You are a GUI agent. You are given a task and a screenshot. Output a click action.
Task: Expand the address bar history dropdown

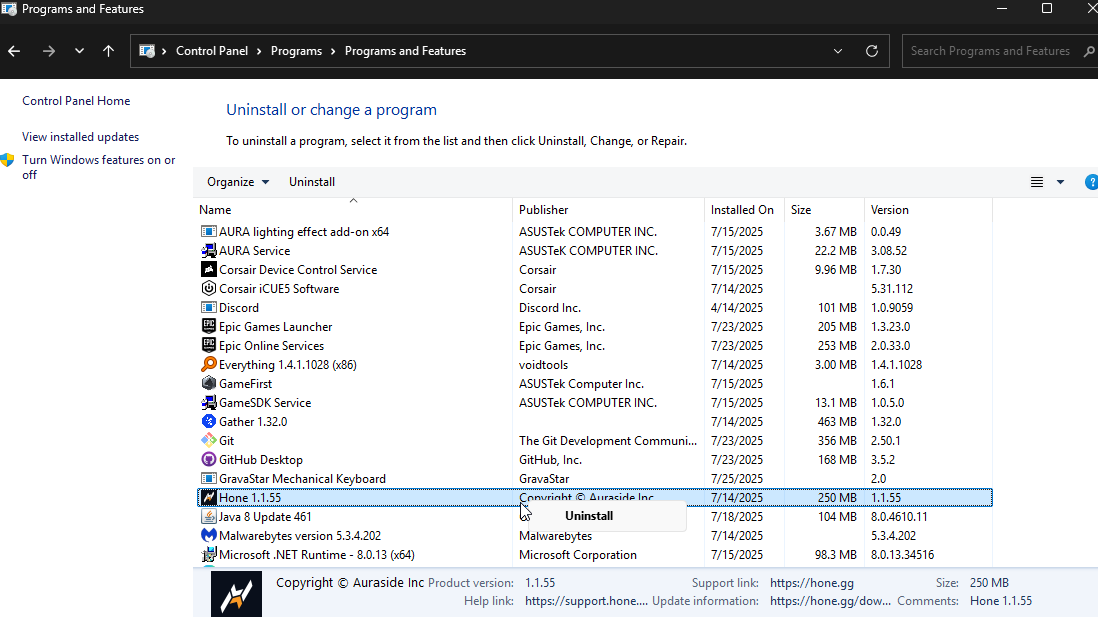(838, 51)
